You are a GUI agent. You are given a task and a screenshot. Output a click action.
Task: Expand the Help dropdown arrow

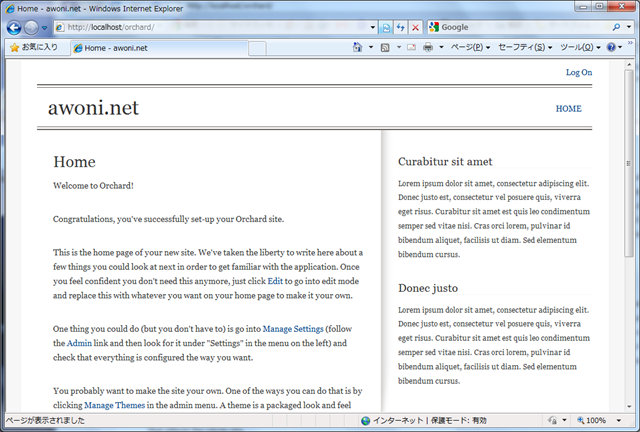620,47
